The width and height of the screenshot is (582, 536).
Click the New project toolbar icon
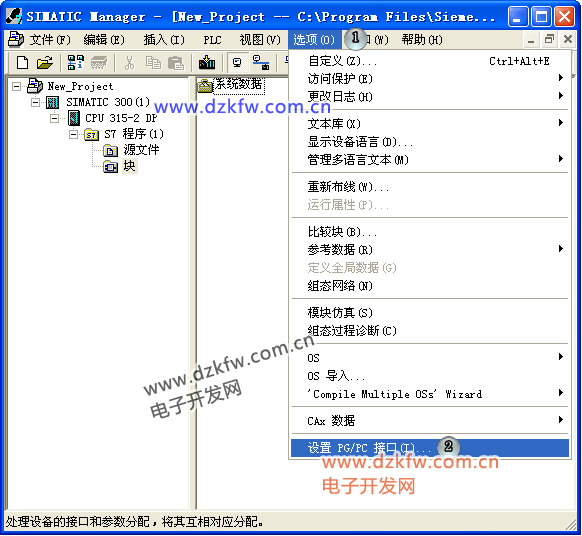(22, 63)
